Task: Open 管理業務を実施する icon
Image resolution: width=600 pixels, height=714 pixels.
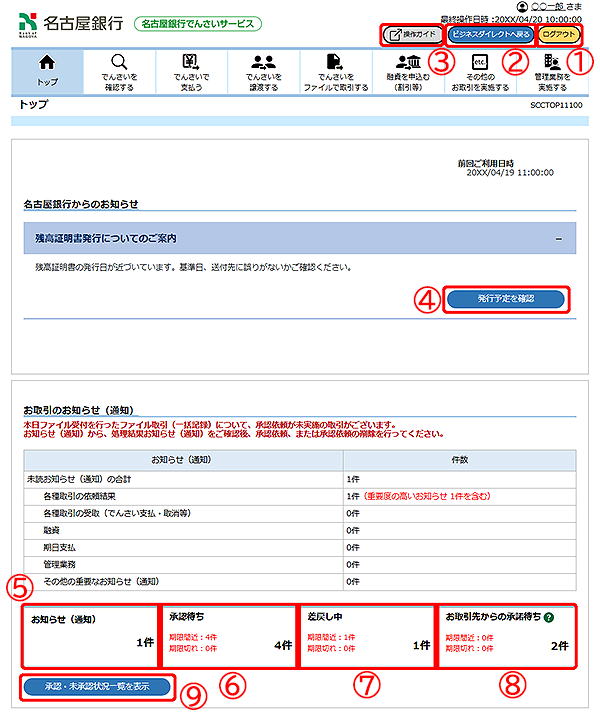Action: click(x=552, y=63)
